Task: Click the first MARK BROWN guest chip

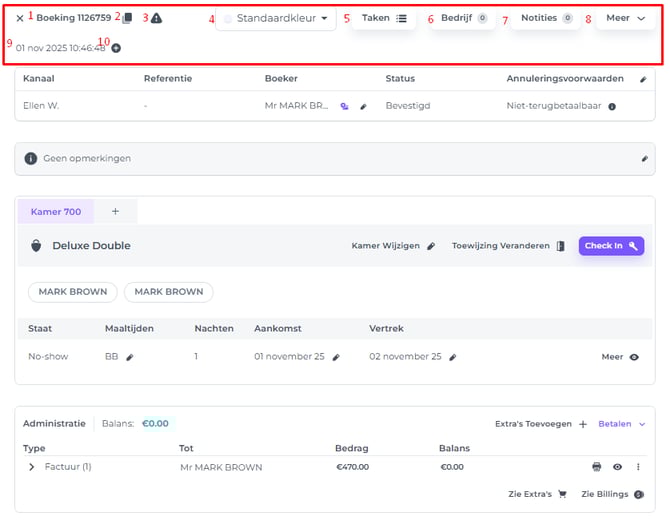Action: coord(72,292)
